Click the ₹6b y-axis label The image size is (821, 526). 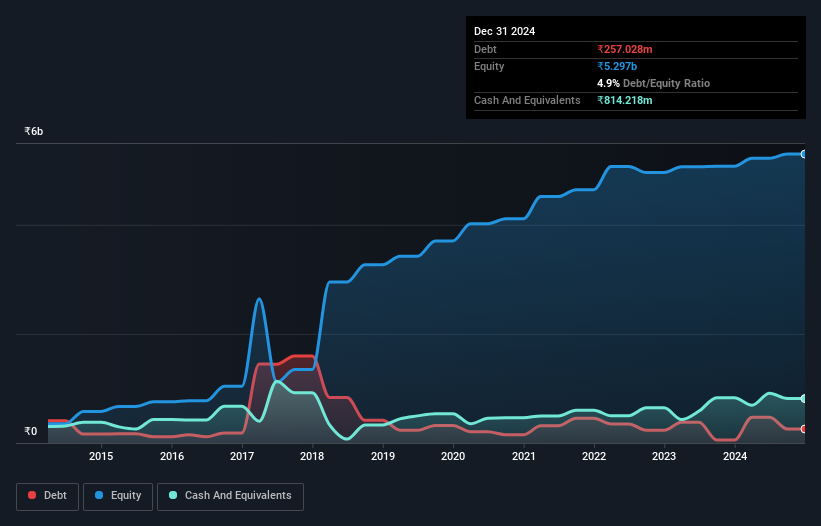click(x=34, y=131)
